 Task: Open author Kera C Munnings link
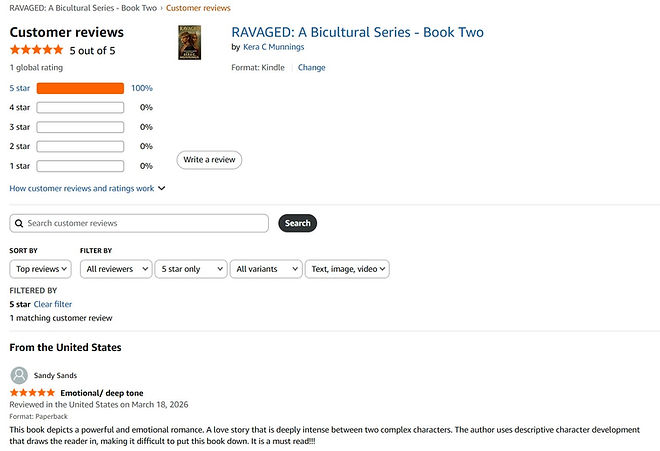point(274,47)
